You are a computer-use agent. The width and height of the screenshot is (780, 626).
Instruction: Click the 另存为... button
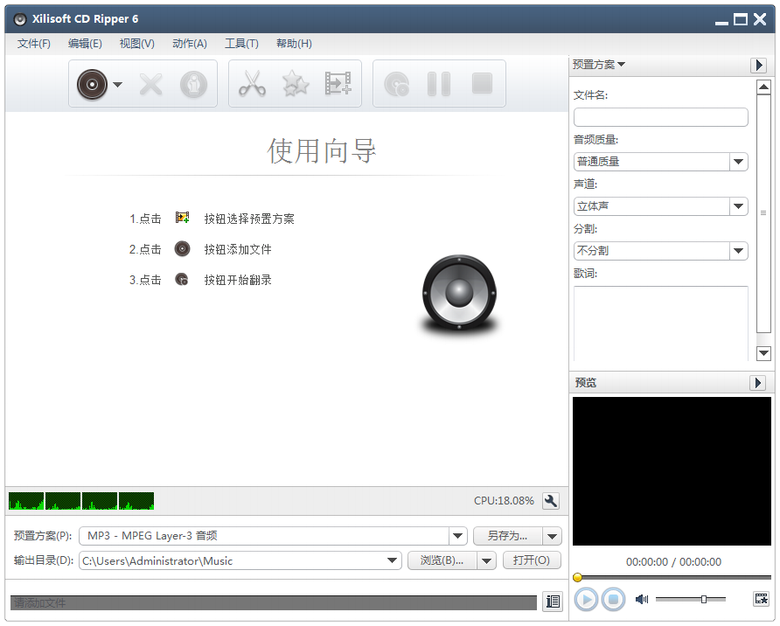[x=507, y=536]
